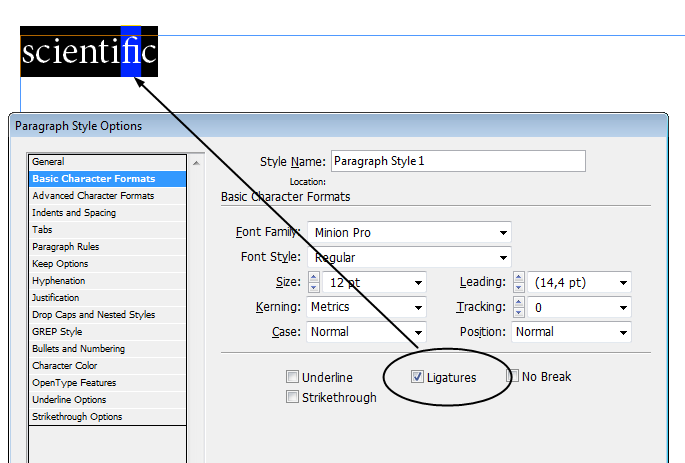Open the Kerning dropdown
This screenshot has height=463, width=685.
(x=366, y=307)
